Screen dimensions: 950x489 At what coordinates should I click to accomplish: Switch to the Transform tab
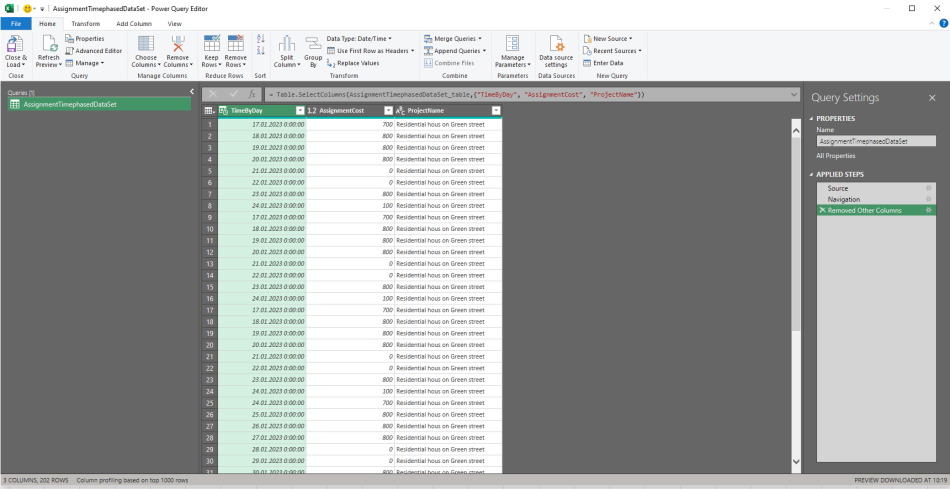pyautogui.click(x=85, y=24)
